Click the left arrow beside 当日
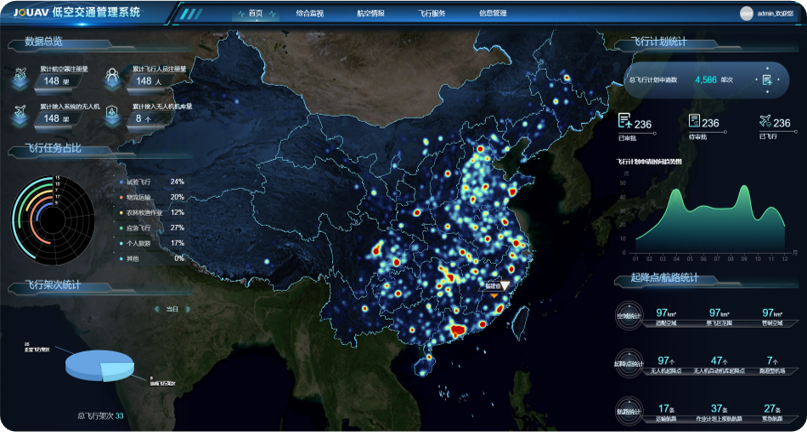This screenshot has height=432, width=807. 157,309
